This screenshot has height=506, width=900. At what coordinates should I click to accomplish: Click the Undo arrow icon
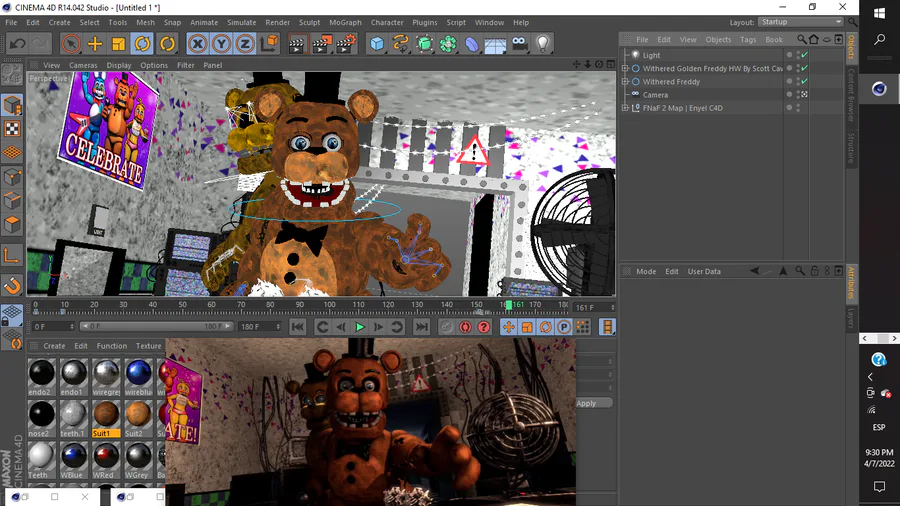[17, 44]
